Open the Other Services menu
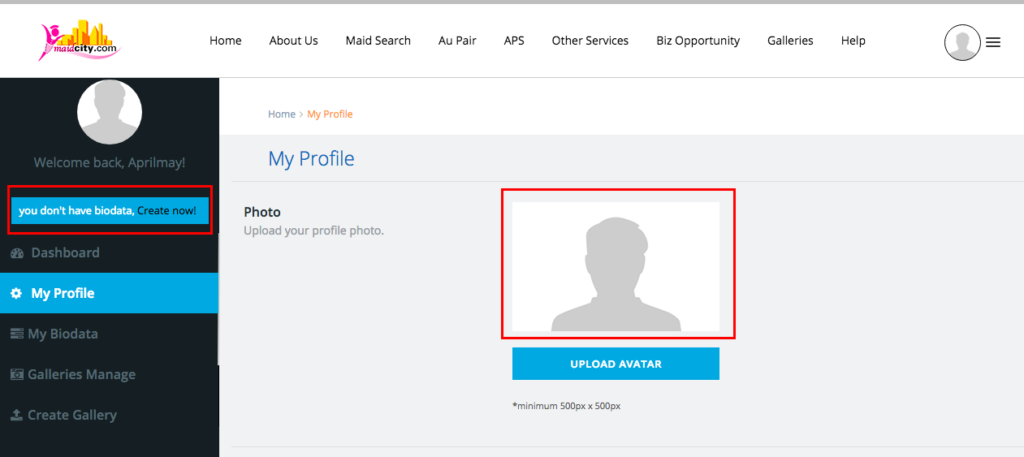This screenshot has width=1024, height=457. 590,40
